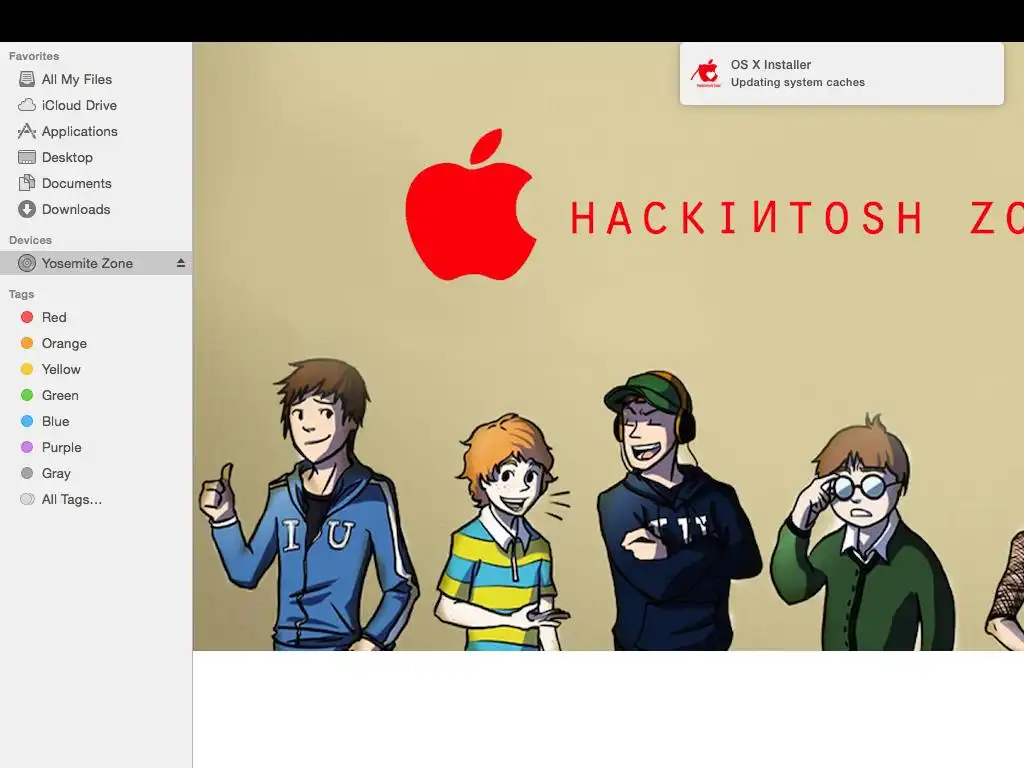This screenshot has height=768, width=1024.
Task: Click the glasses character in green cardigan
Action: tap(862, 532)
